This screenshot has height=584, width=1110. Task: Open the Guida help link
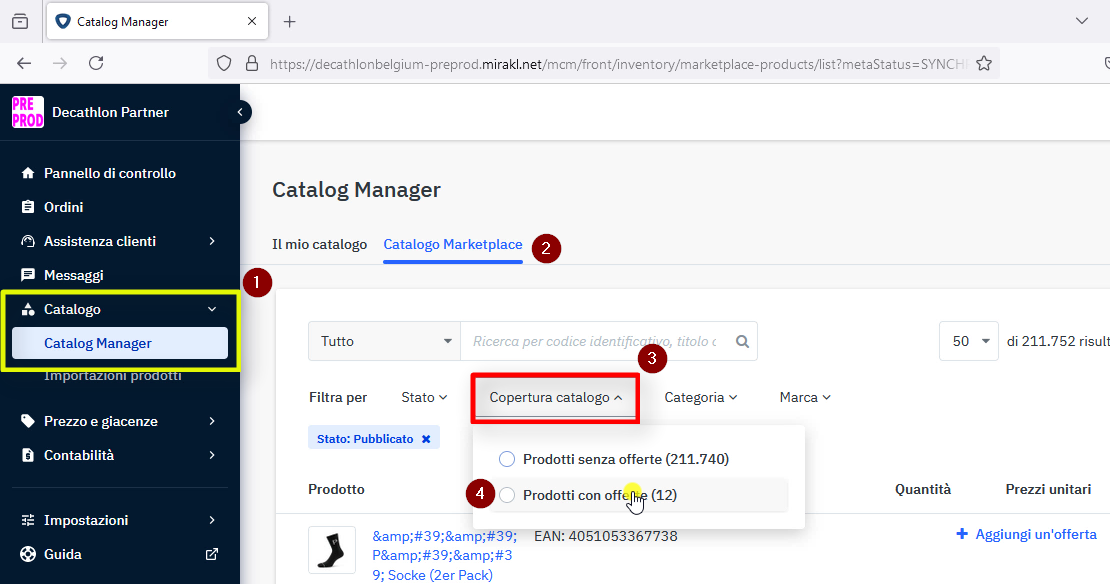(62, 554)
